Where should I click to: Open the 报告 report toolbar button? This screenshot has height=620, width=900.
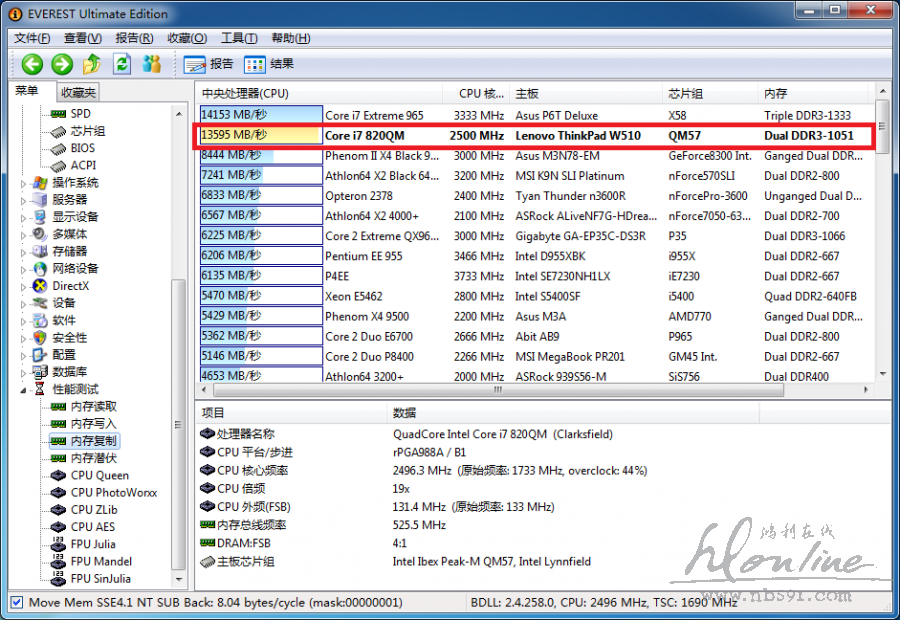click(209, 64)
